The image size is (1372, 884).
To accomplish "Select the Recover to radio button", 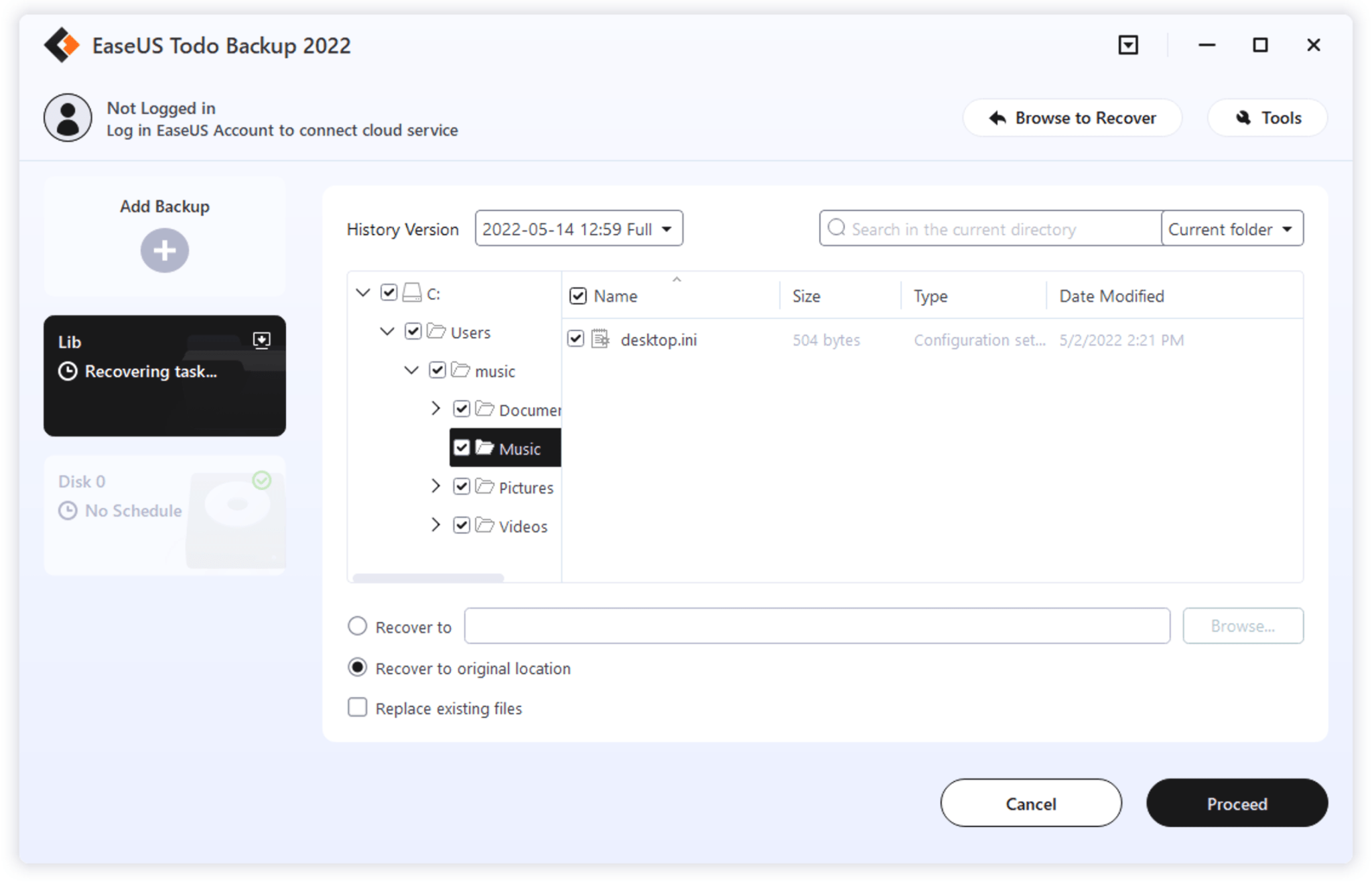I will 358,626.
